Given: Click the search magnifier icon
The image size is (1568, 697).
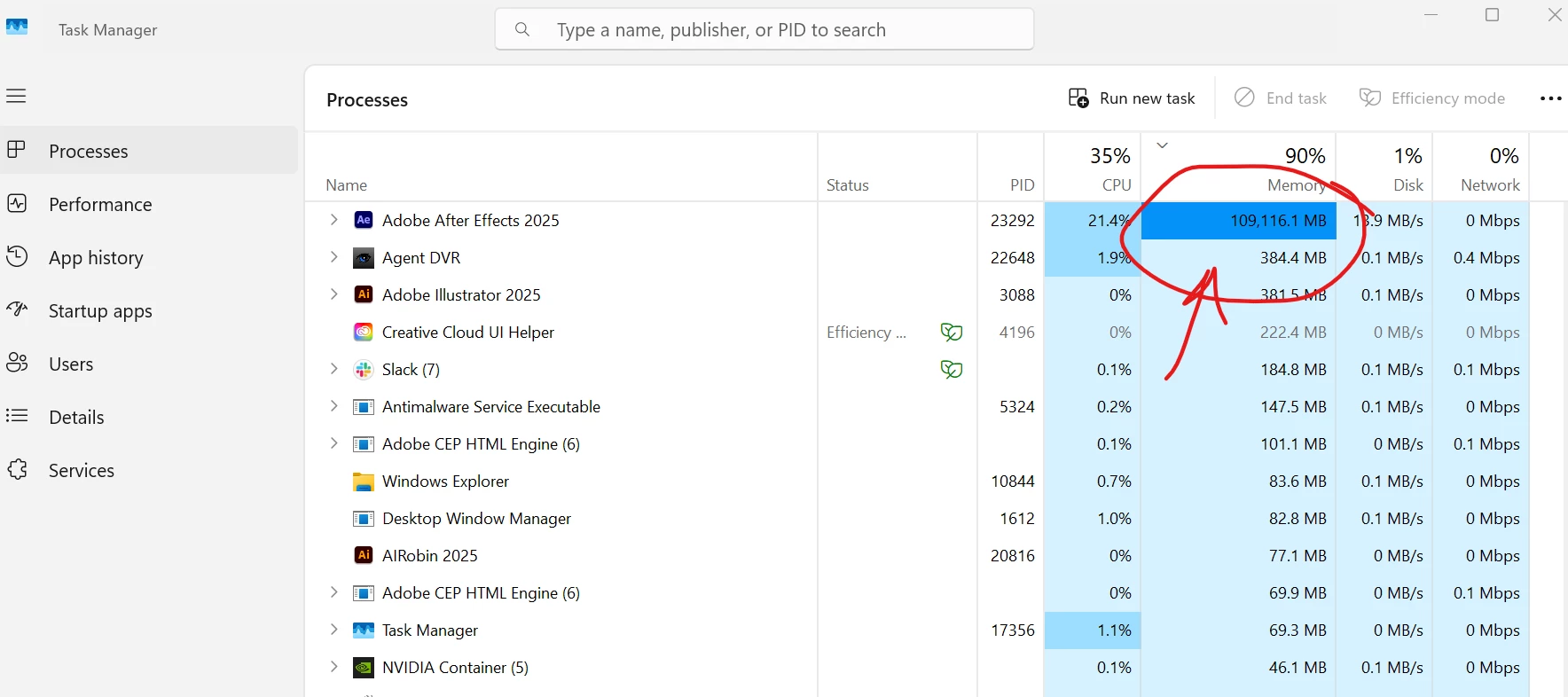Looking at the screenshot, I should [522, 29].
